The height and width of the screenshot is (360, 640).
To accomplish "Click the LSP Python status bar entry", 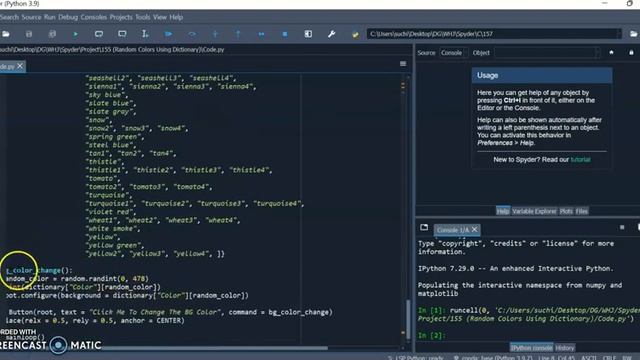I will tap(415, 358).
